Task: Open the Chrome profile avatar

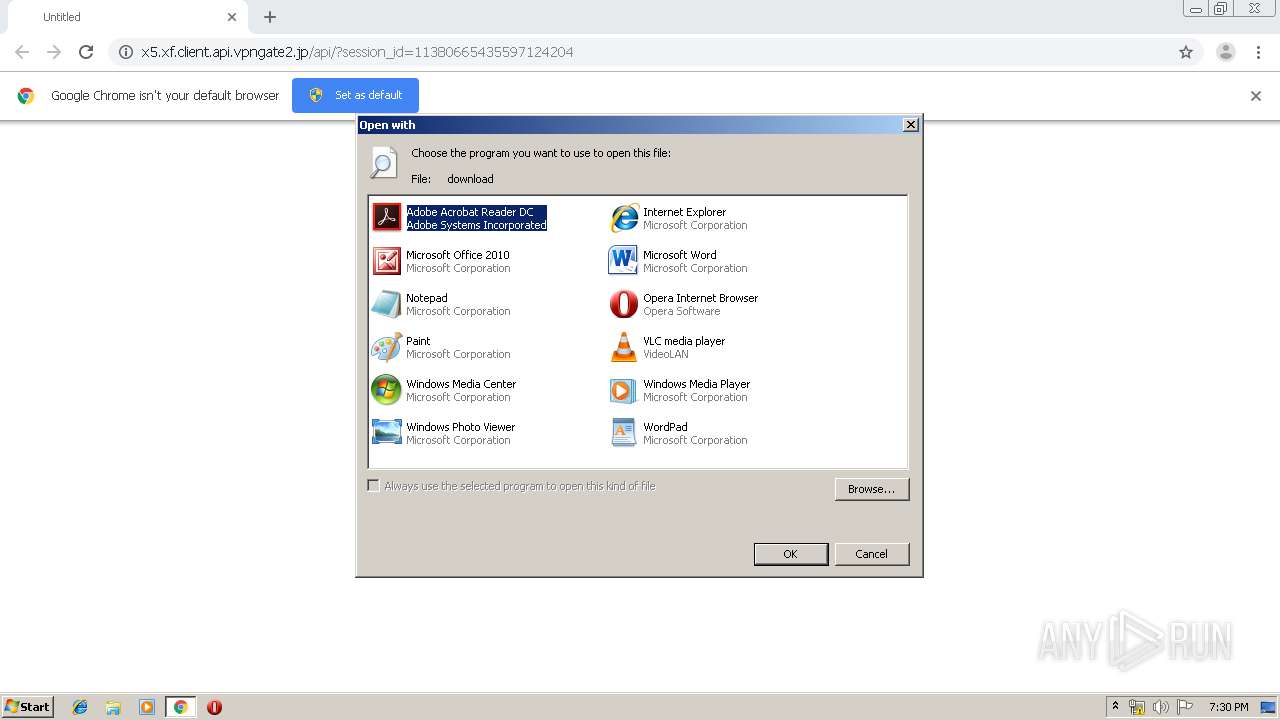Action: pos(1226,52)
